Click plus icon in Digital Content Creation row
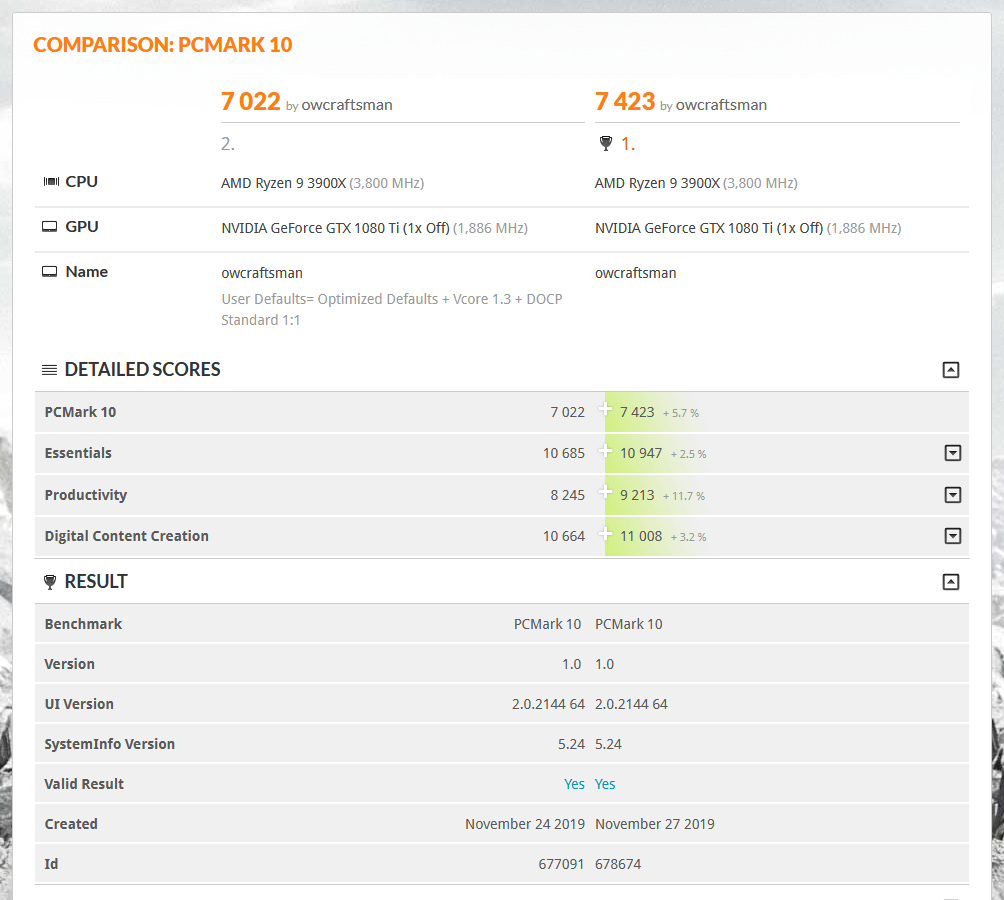This screenshot has width=1004, height=900. [605, 533]
